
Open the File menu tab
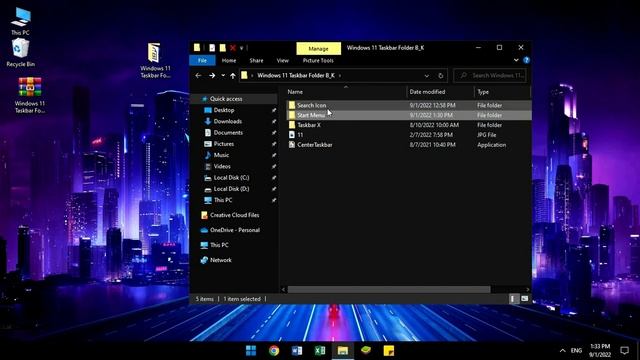click(202, 60)
